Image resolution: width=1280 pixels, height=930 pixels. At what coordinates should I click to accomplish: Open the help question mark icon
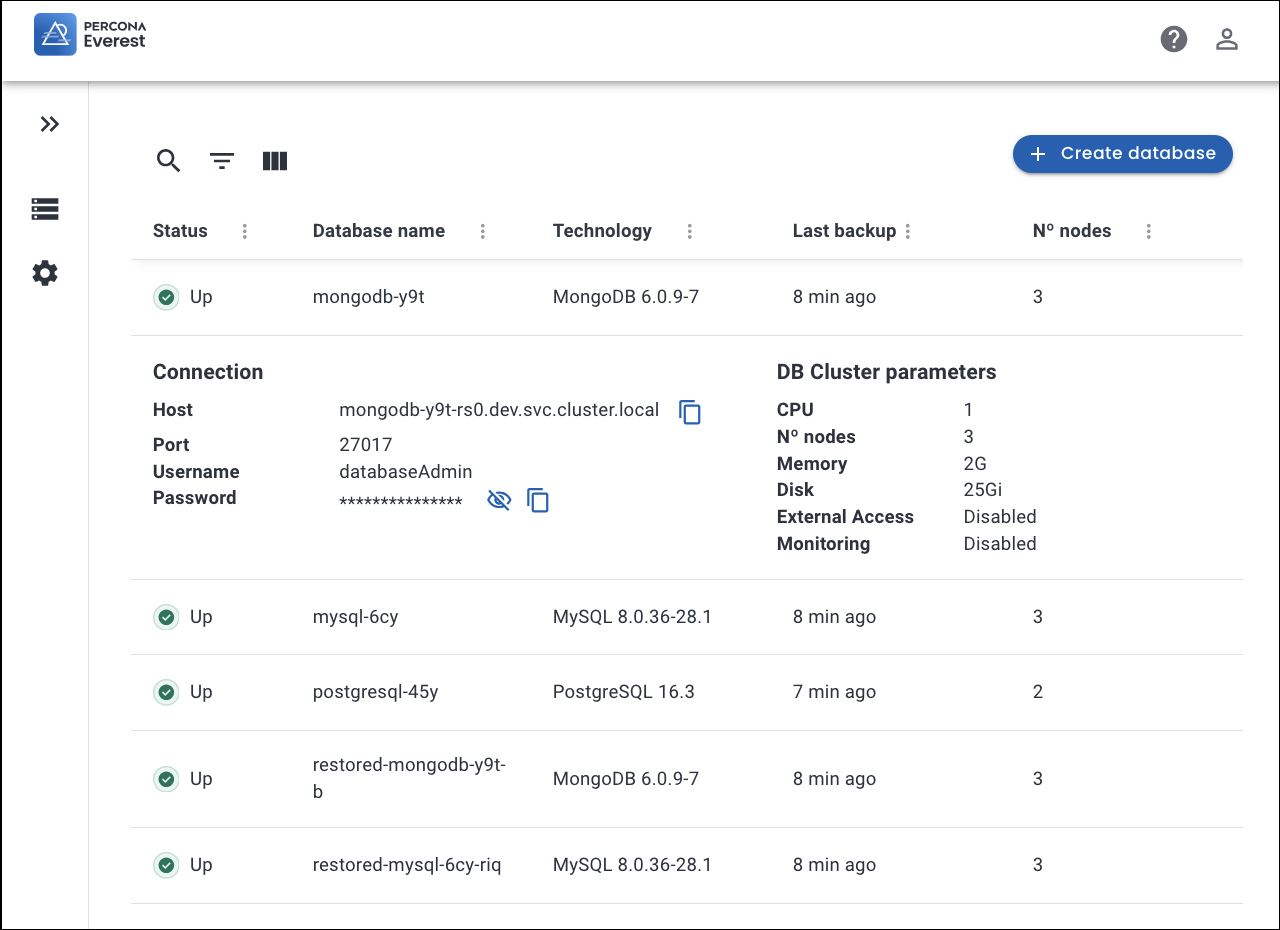(x=1173, y=39)
